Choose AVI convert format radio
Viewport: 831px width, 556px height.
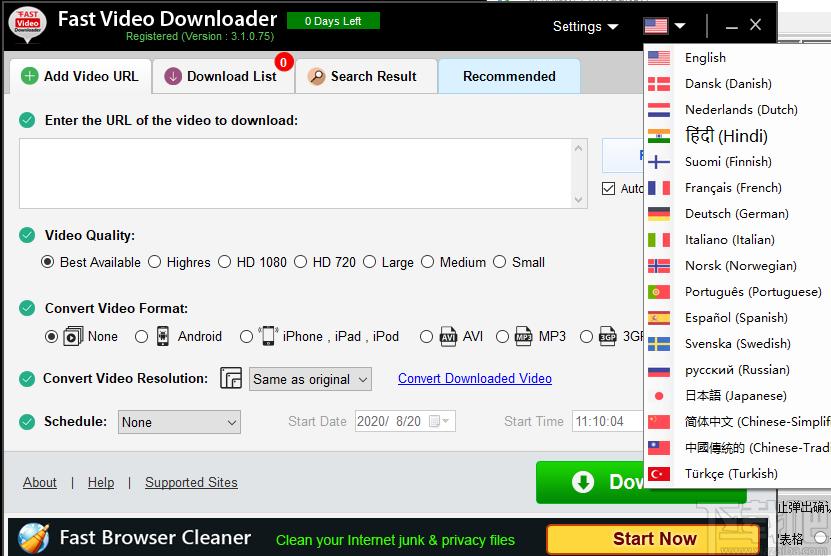(426, 337)
